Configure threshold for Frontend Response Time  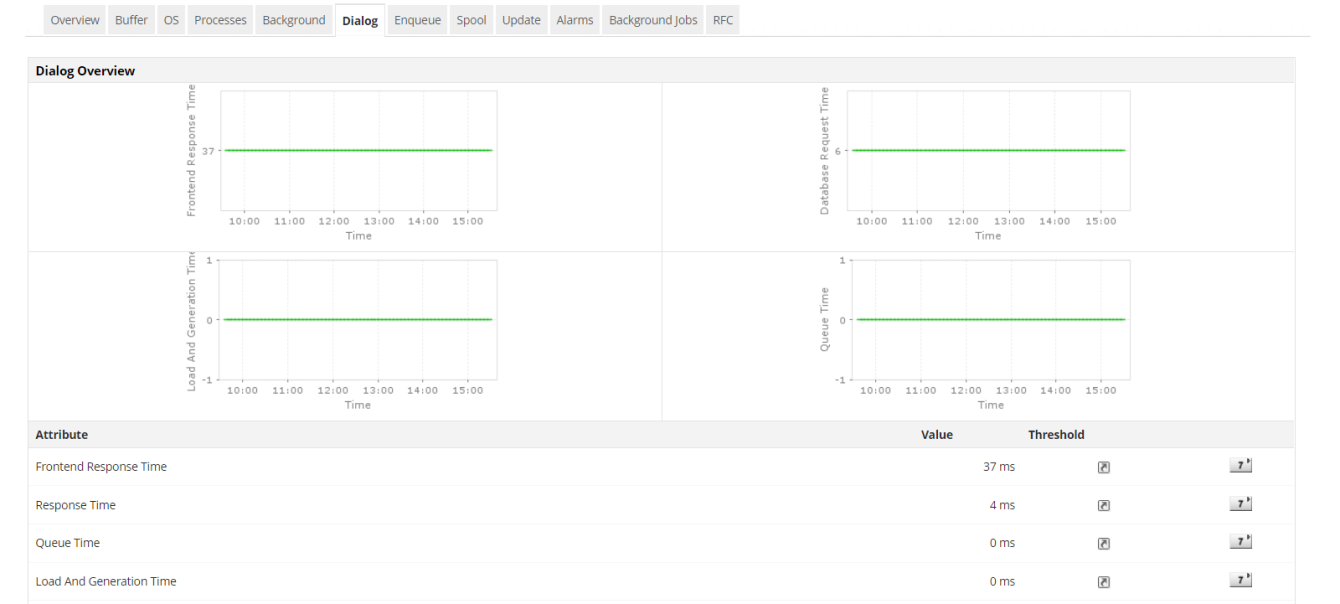pos(1102,466)
